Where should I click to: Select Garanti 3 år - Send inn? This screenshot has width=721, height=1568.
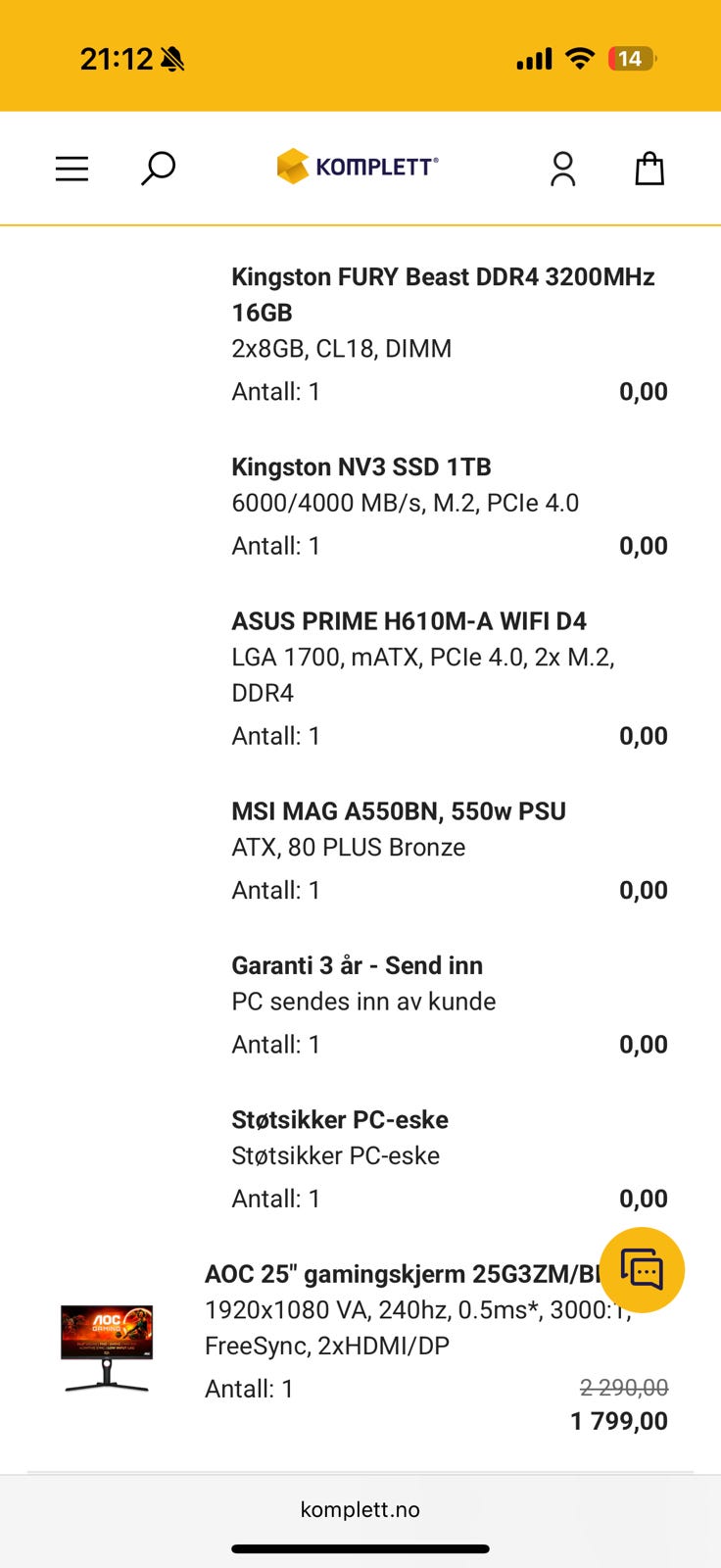click(x=357, y=965)
